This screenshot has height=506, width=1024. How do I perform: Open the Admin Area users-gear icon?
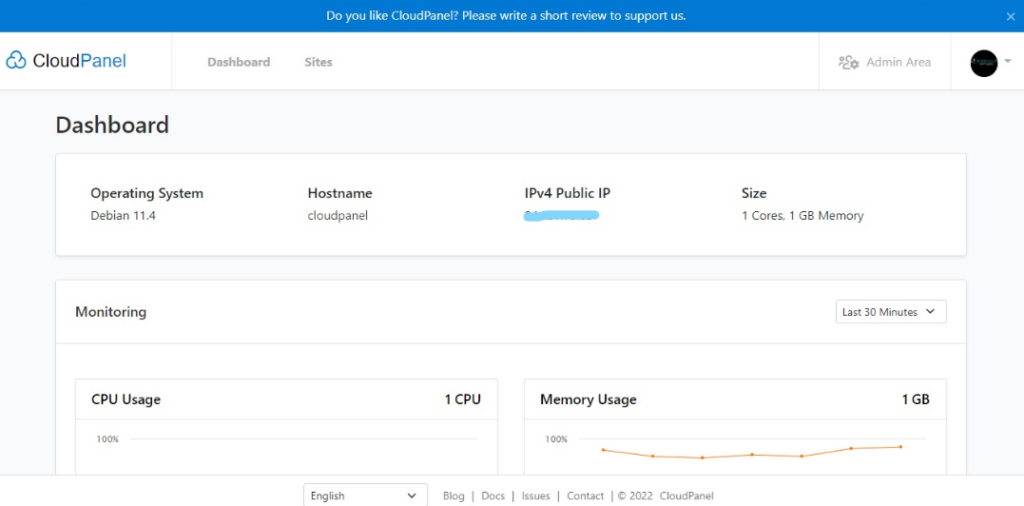(x=848, y=62)
